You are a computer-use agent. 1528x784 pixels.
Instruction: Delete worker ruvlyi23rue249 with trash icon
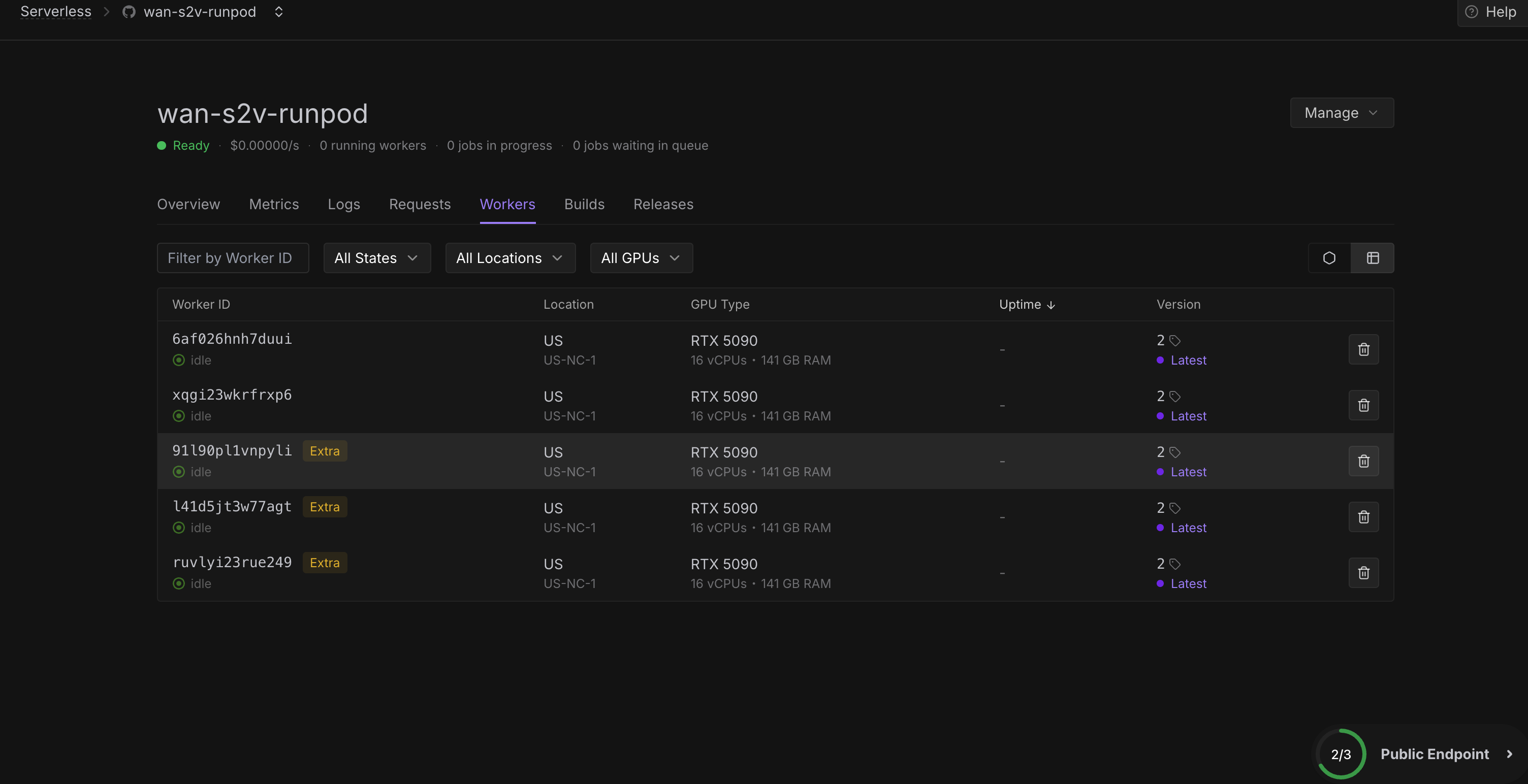pos(1363,572)
